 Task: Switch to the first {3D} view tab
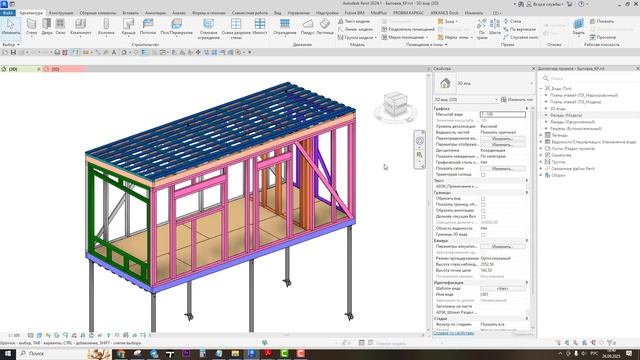(20, 69)
